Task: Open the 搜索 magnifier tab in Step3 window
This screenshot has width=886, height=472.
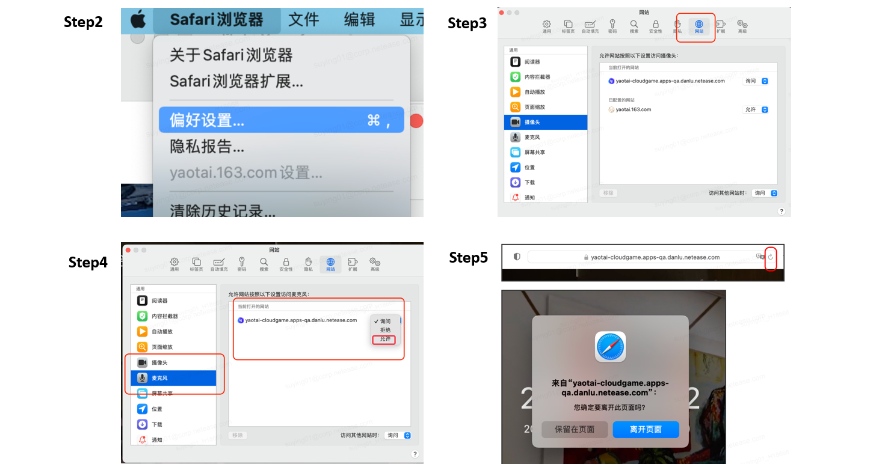Action: tap(634, 26)
